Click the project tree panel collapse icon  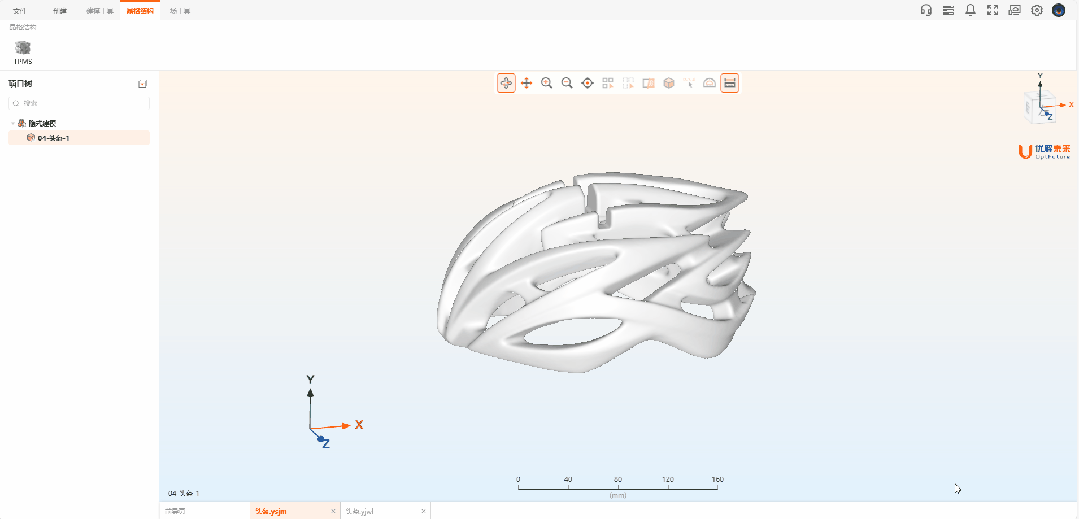pos(142,84)
